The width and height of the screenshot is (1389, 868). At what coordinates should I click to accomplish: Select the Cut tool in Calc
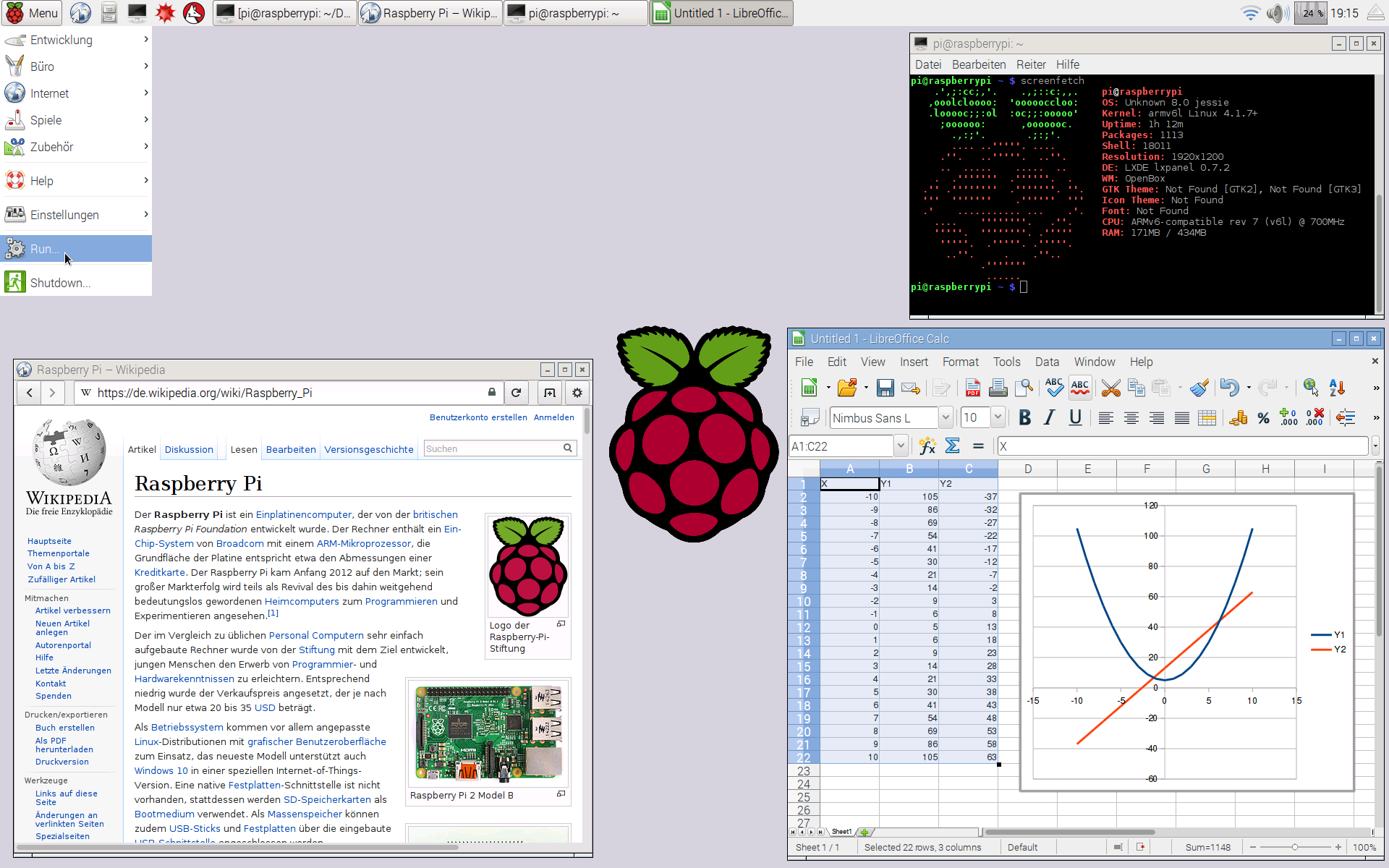(1111, 388)
